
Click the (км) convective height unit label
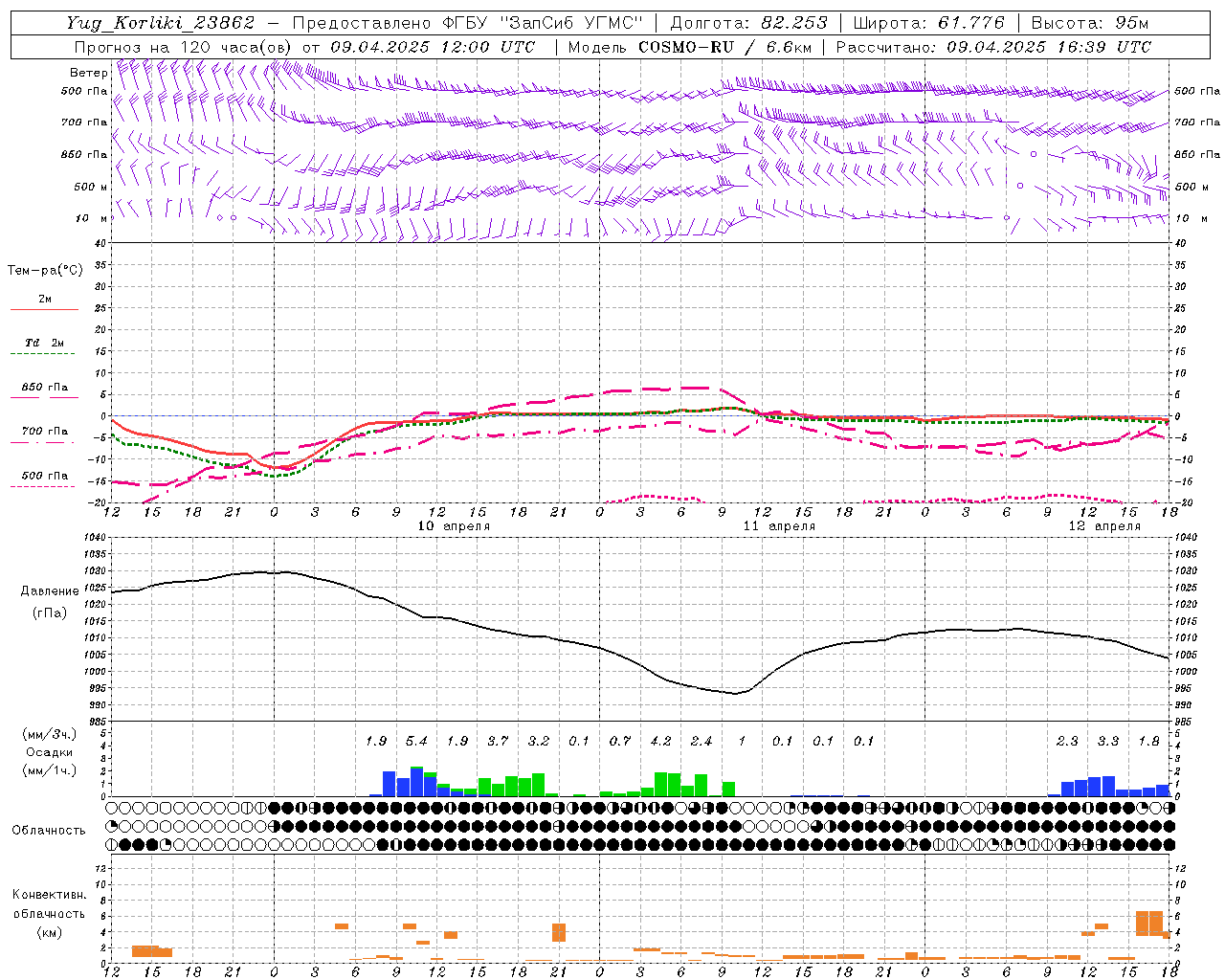50,932
